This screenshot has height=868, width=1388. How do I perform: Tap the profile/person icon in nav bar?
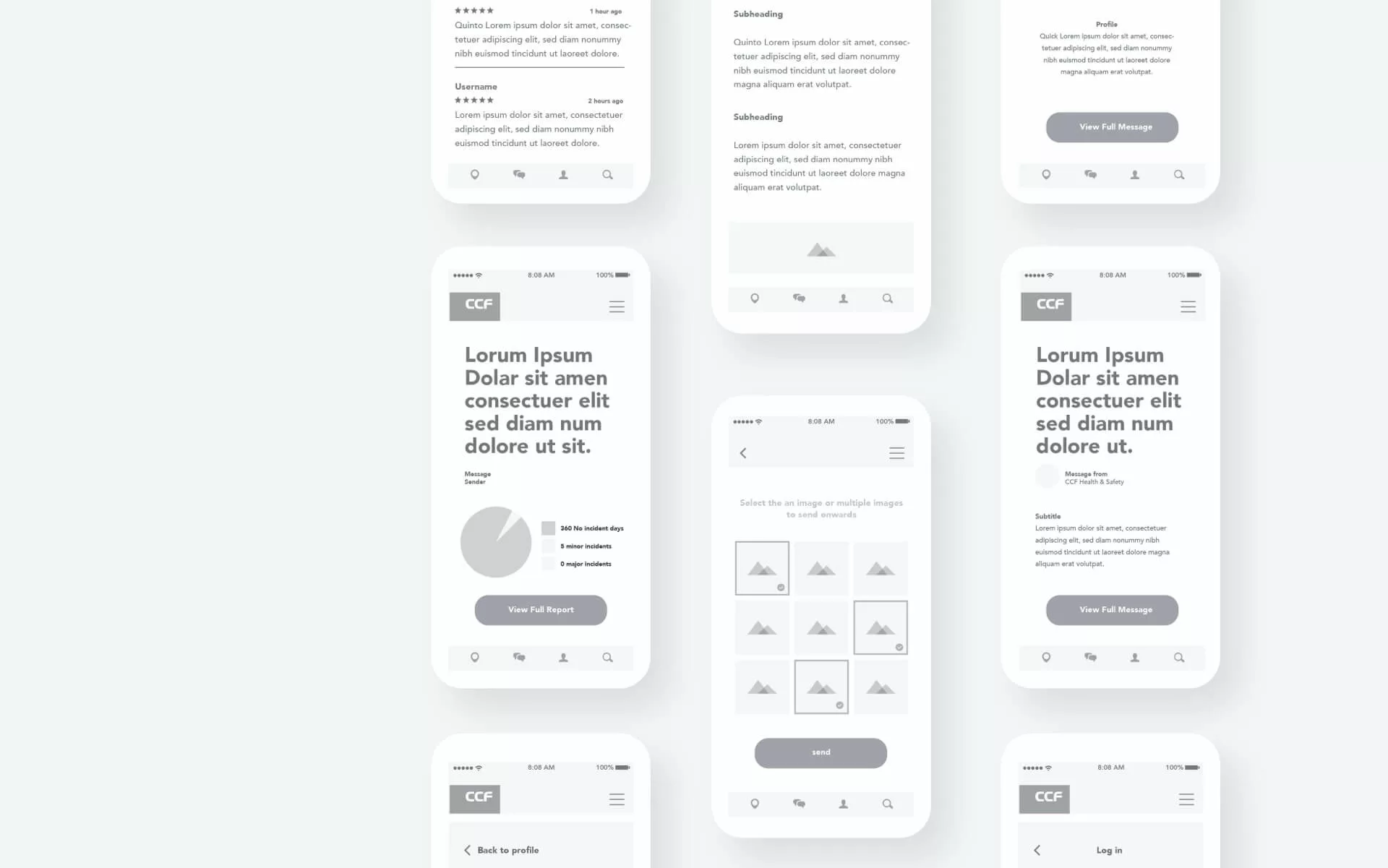[562, 657]
